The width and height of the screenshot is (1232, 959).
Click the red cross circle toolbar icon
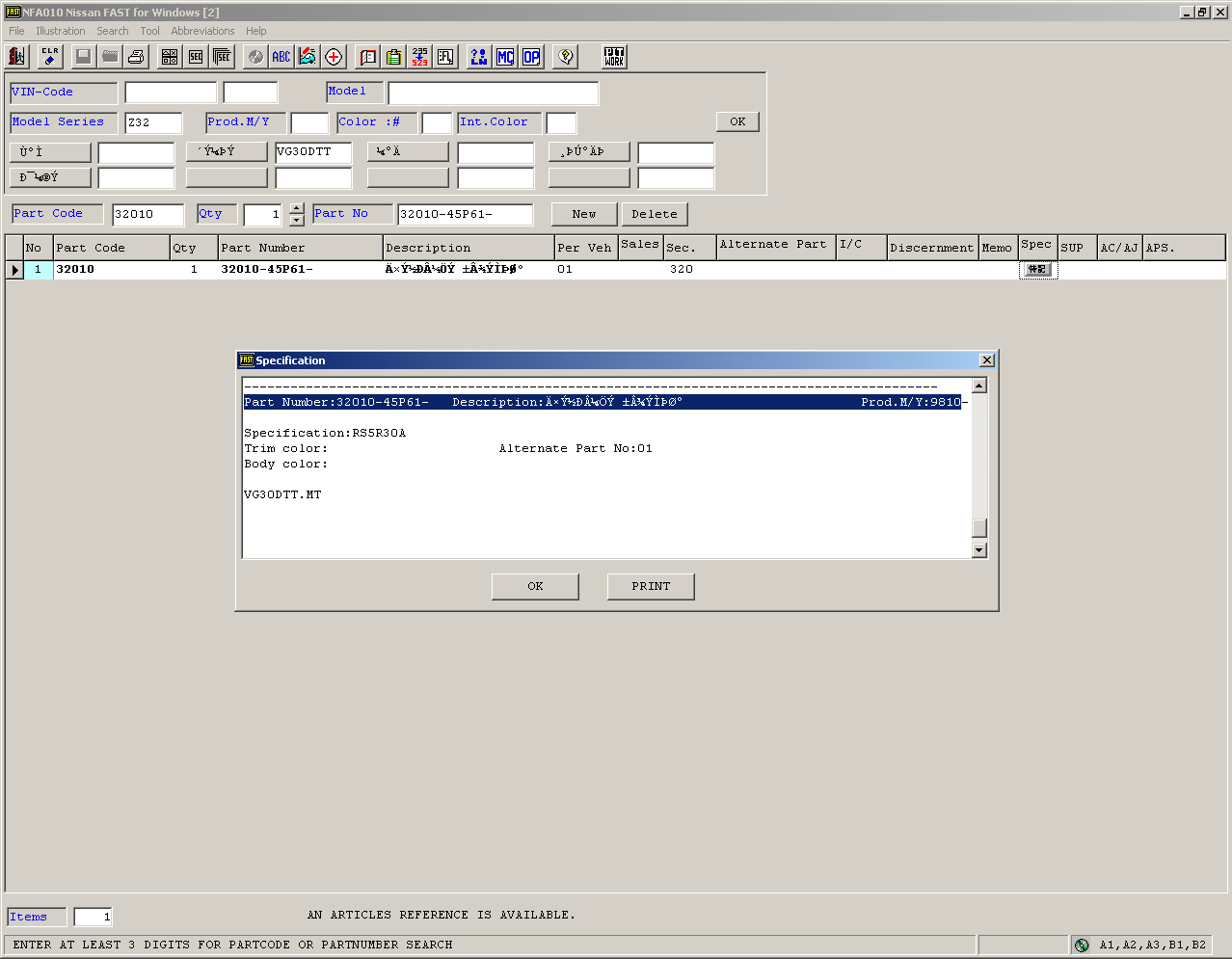coord(334,57)
